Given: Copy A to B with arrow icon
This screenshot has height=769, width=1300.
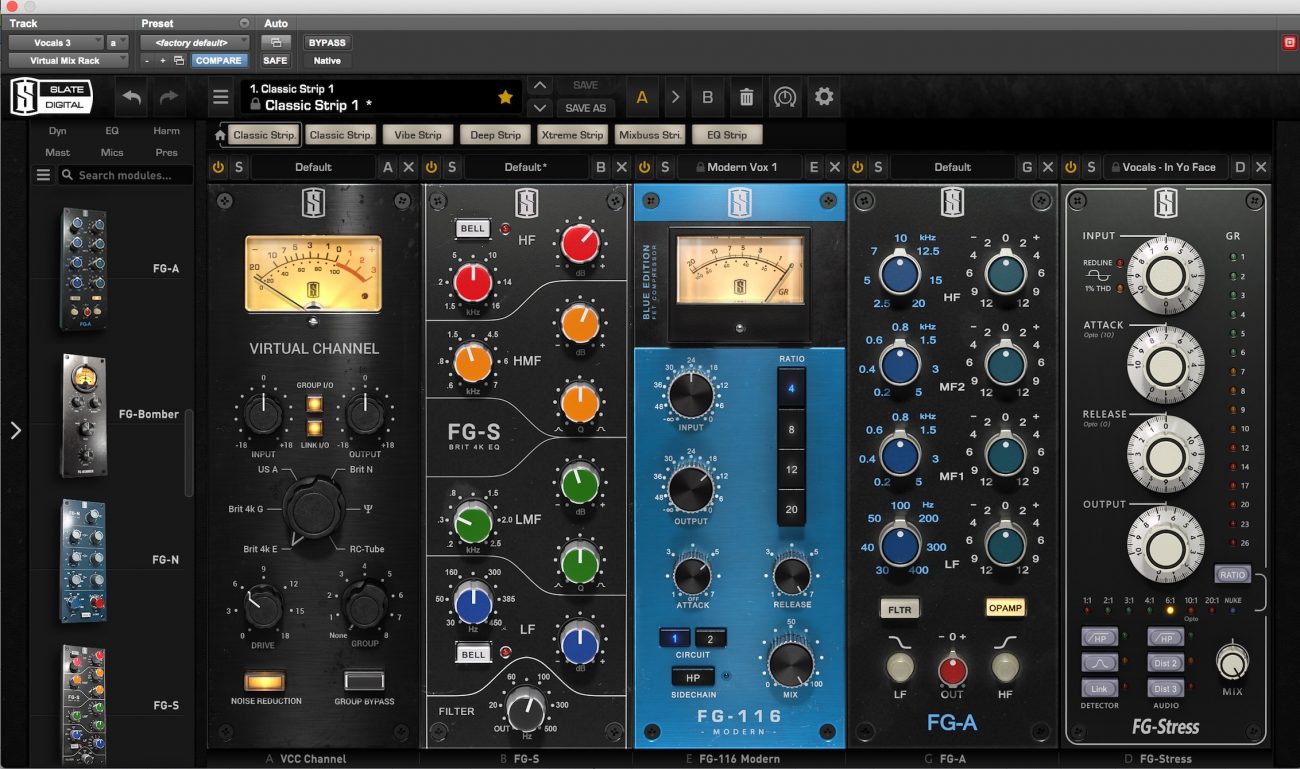Looking at the screenshot, I should [x=675, y=97].
